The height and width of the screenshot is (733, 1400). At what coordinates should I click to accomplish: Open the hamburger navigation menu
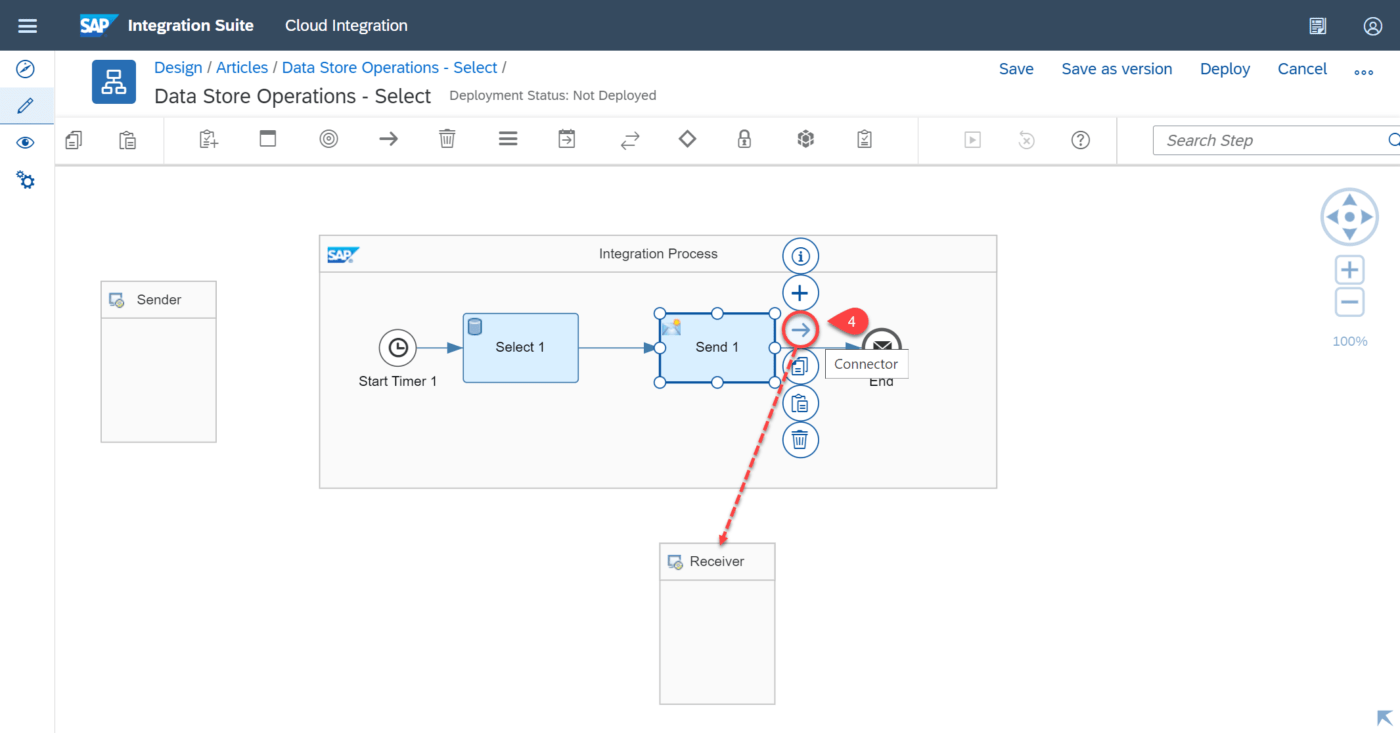tap(27, 26)
